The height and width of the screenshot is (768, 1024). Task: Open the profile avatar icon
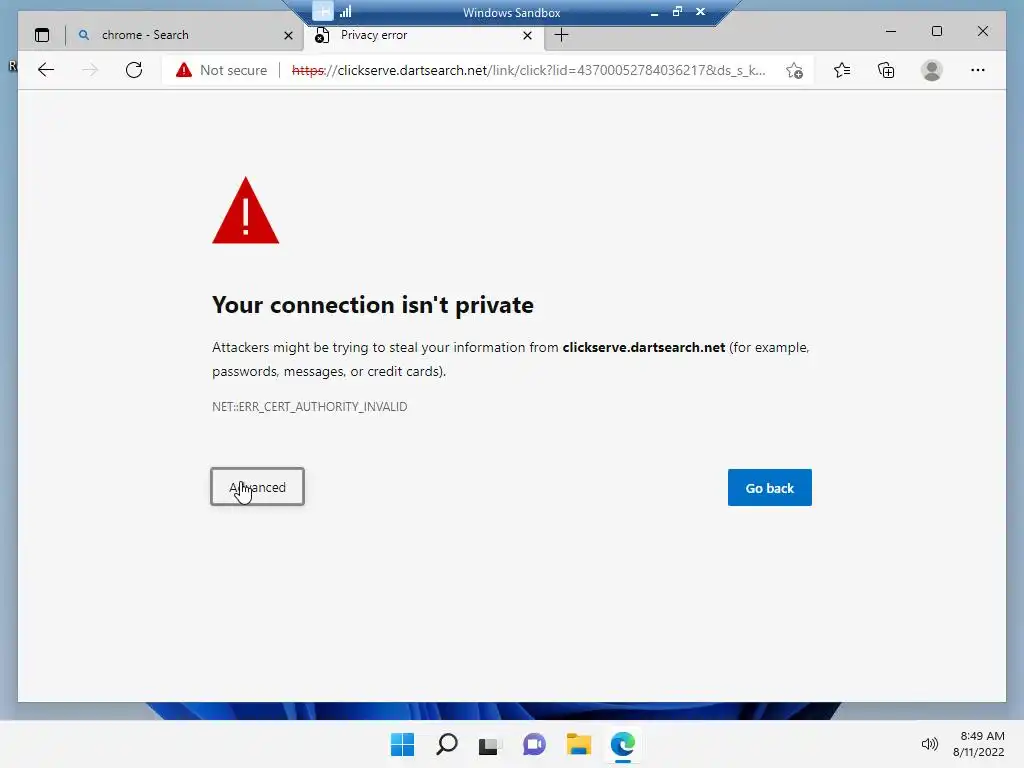[x=932, y=70]
